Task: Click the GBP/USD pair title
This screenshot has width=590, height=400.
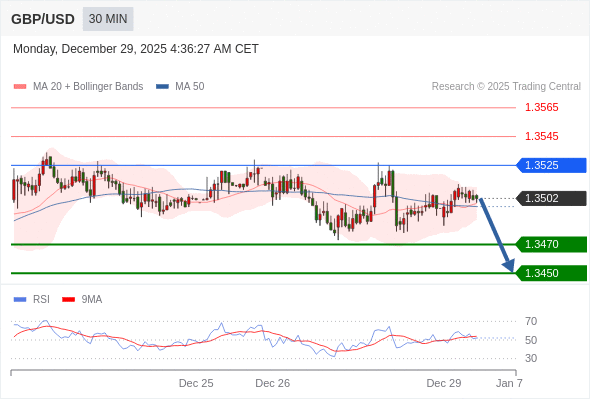Action: (43, 19)
